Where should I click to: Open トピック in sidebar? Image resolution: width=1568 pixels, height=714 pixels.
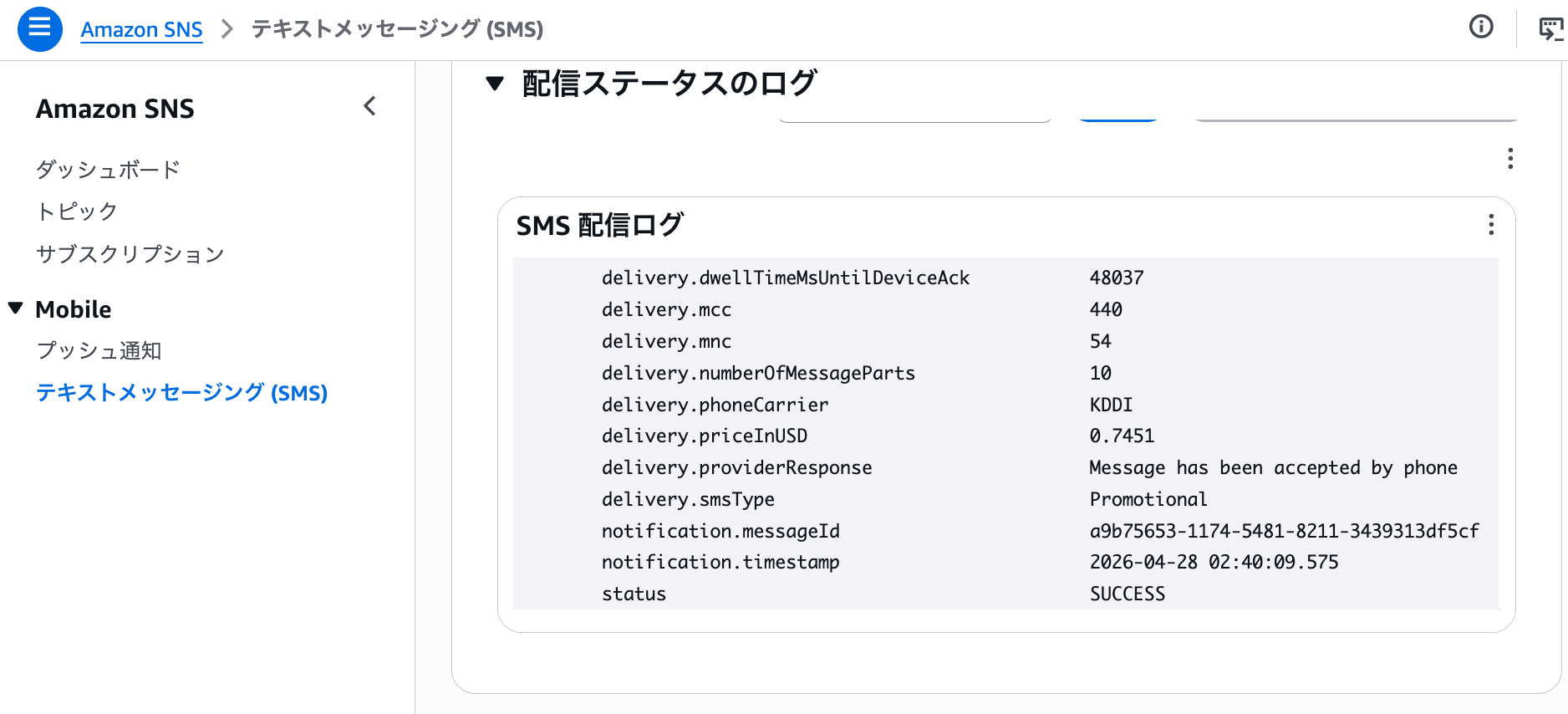(x=77, y=212)
